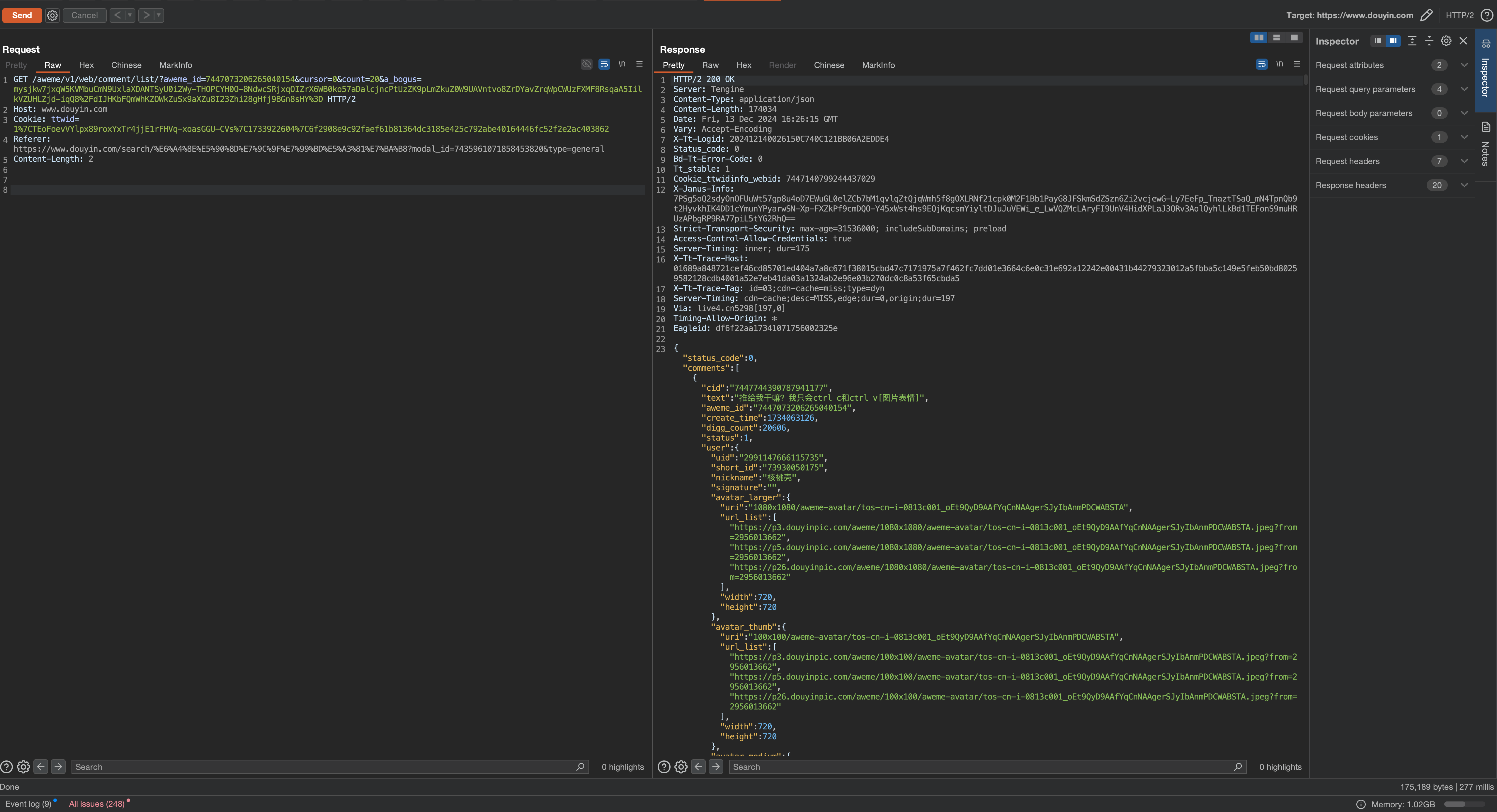This screenshot has width=1497, height=812.
Task: Focus the Response search field
Action: [x=987, y=767]
